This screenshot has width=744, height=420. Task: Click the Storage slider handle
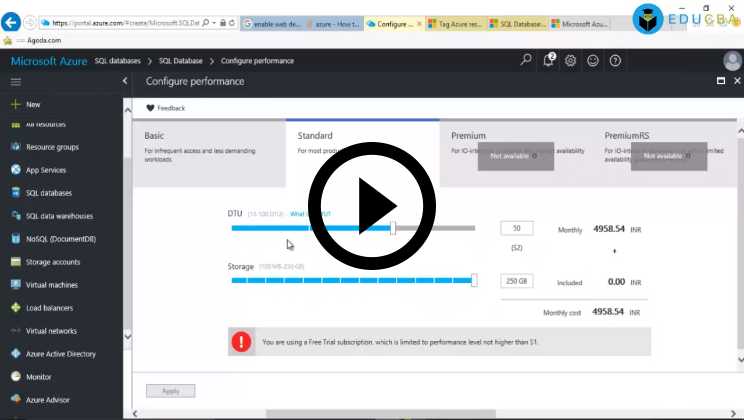point(474,280)
